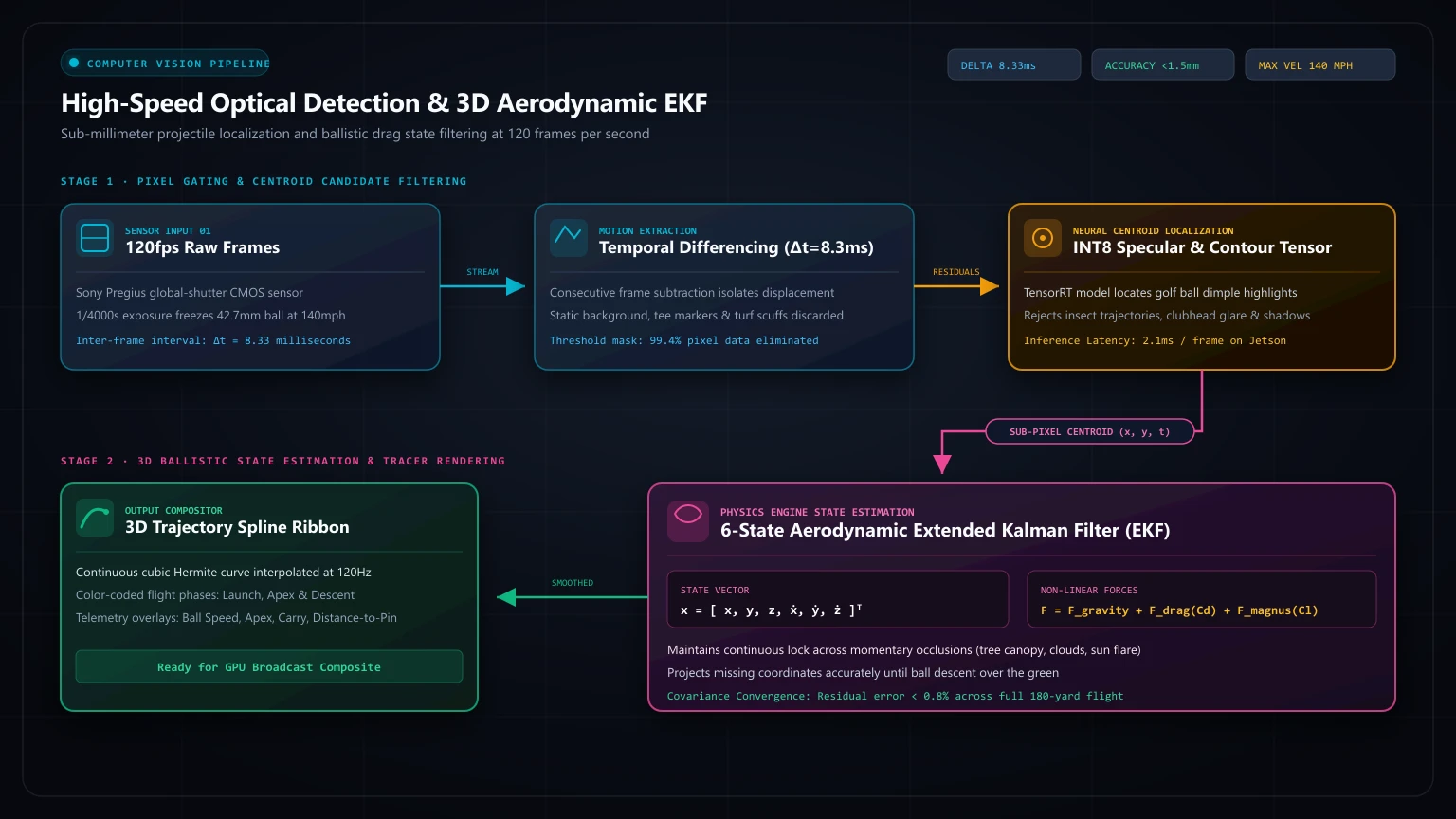Click the target icon beside INT8 Specular & Contour Tensor

pos(1043,238)
